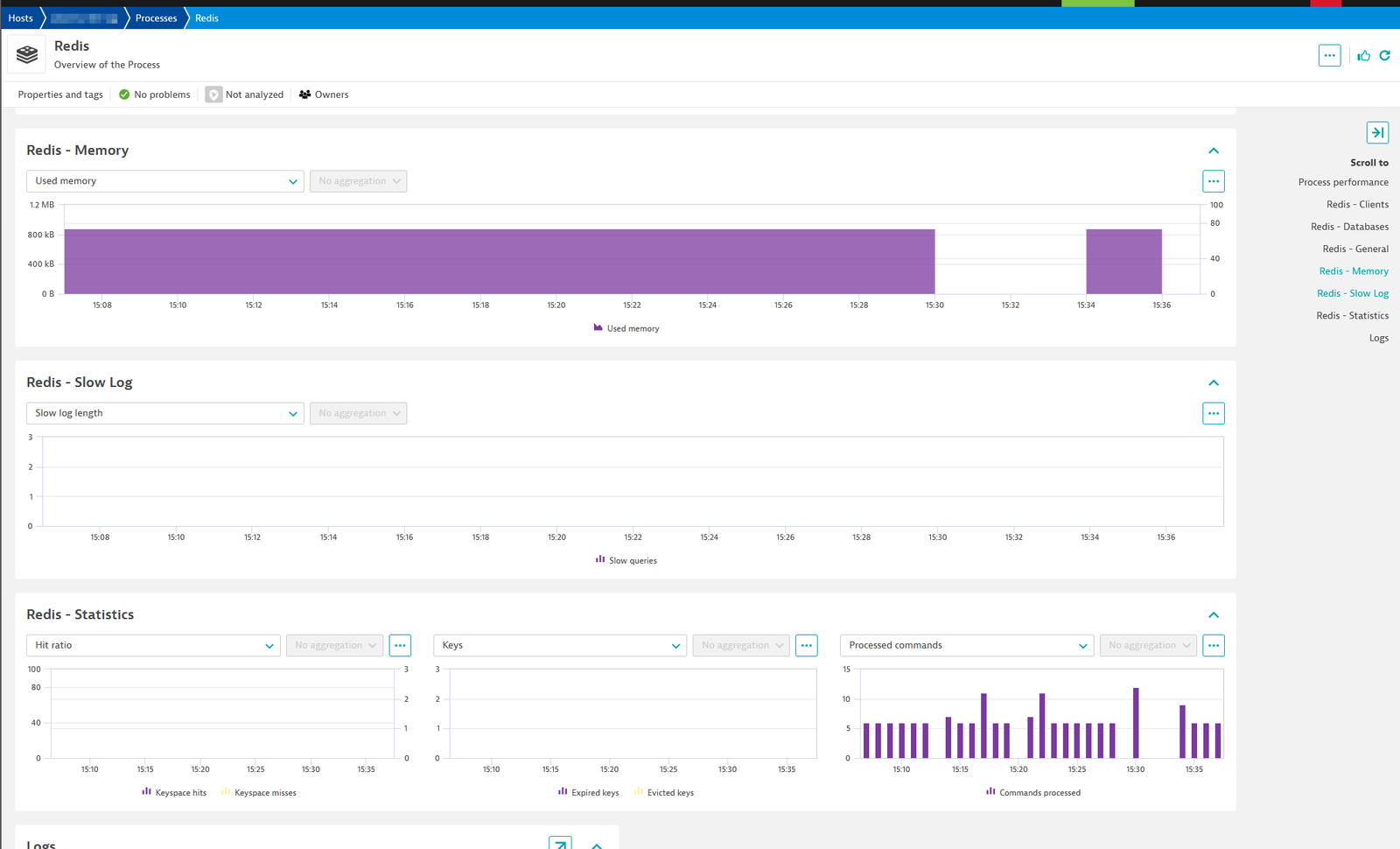Click the Not analyzed shield icon
This screenshot has height=849, width=1400.
tap(213, 95)
